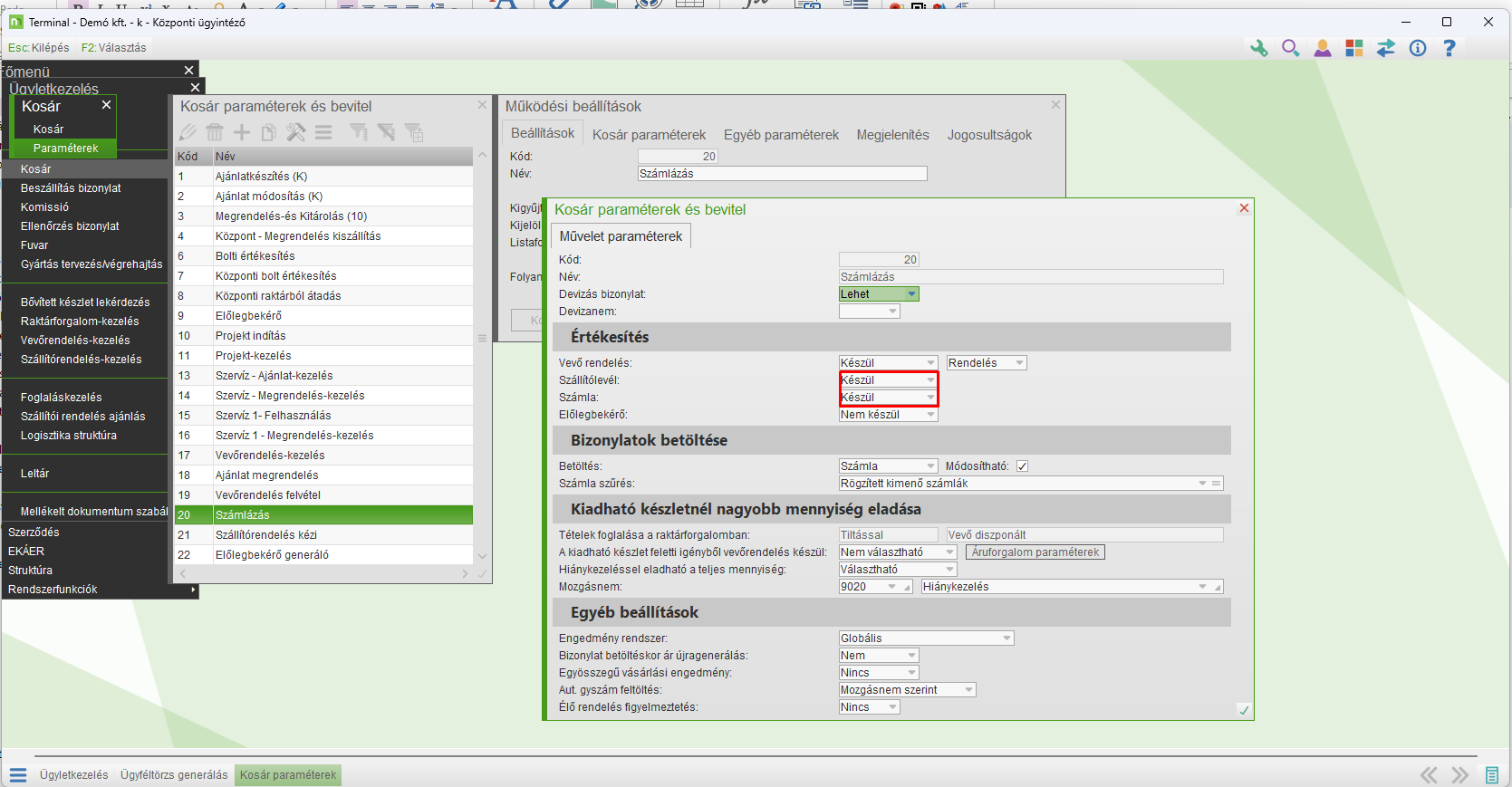
Task: Click the green wrench settings icon
Action: [1258, 49]
